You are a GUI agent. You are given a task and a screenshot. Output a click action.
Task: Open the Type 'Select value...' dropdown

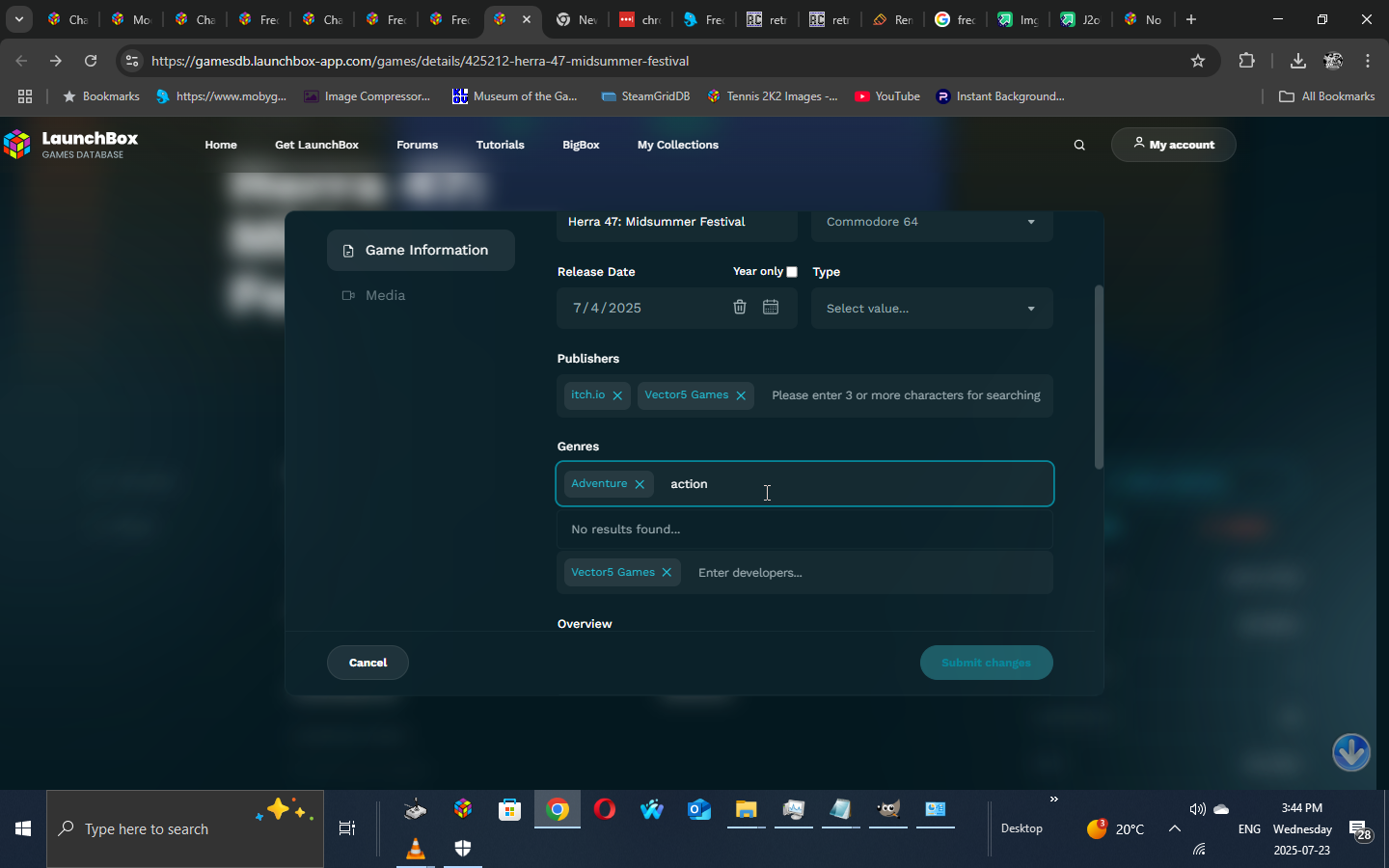932,309
